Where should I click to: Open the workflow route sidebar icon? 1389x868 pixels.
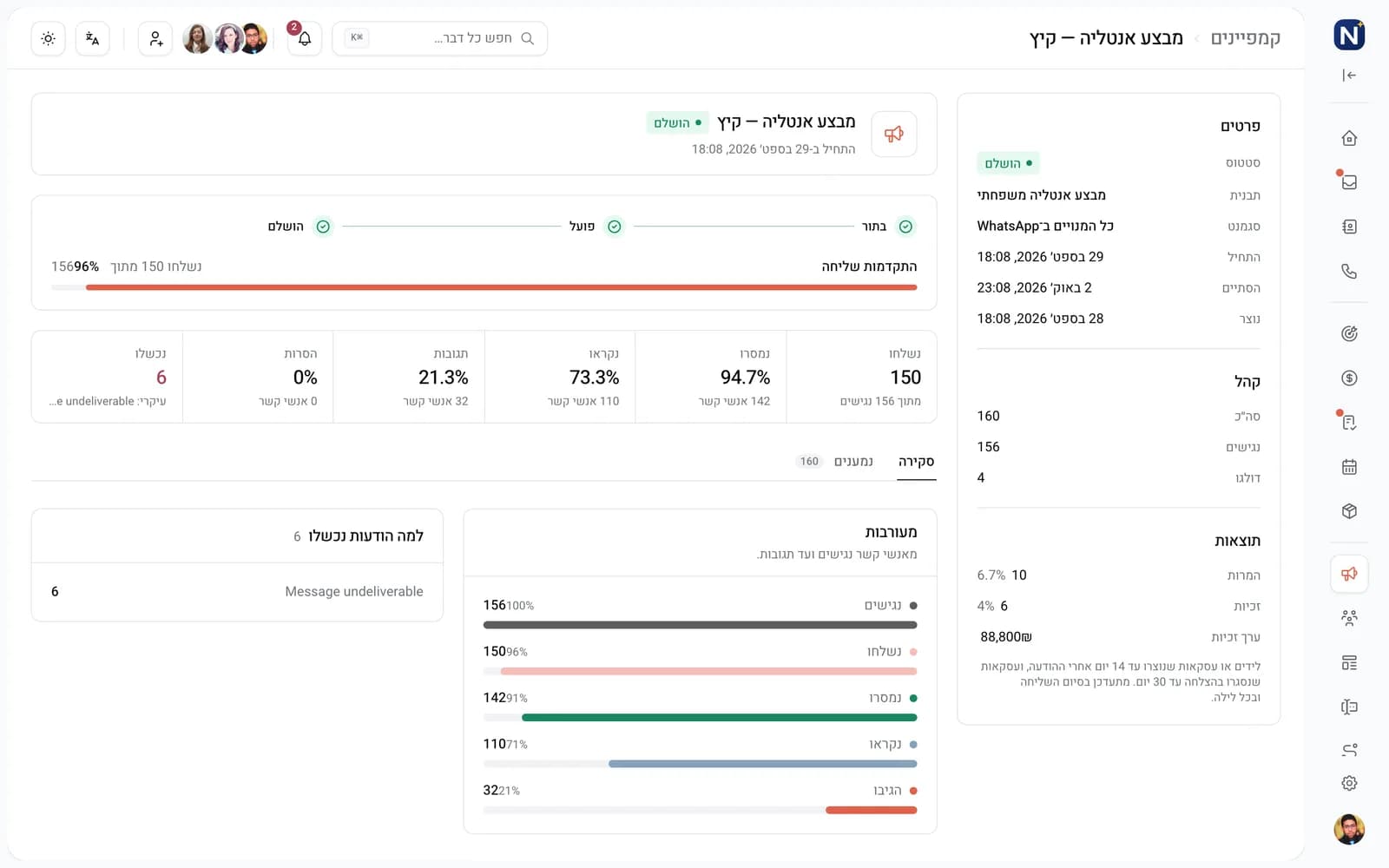tap(1349, 749)
